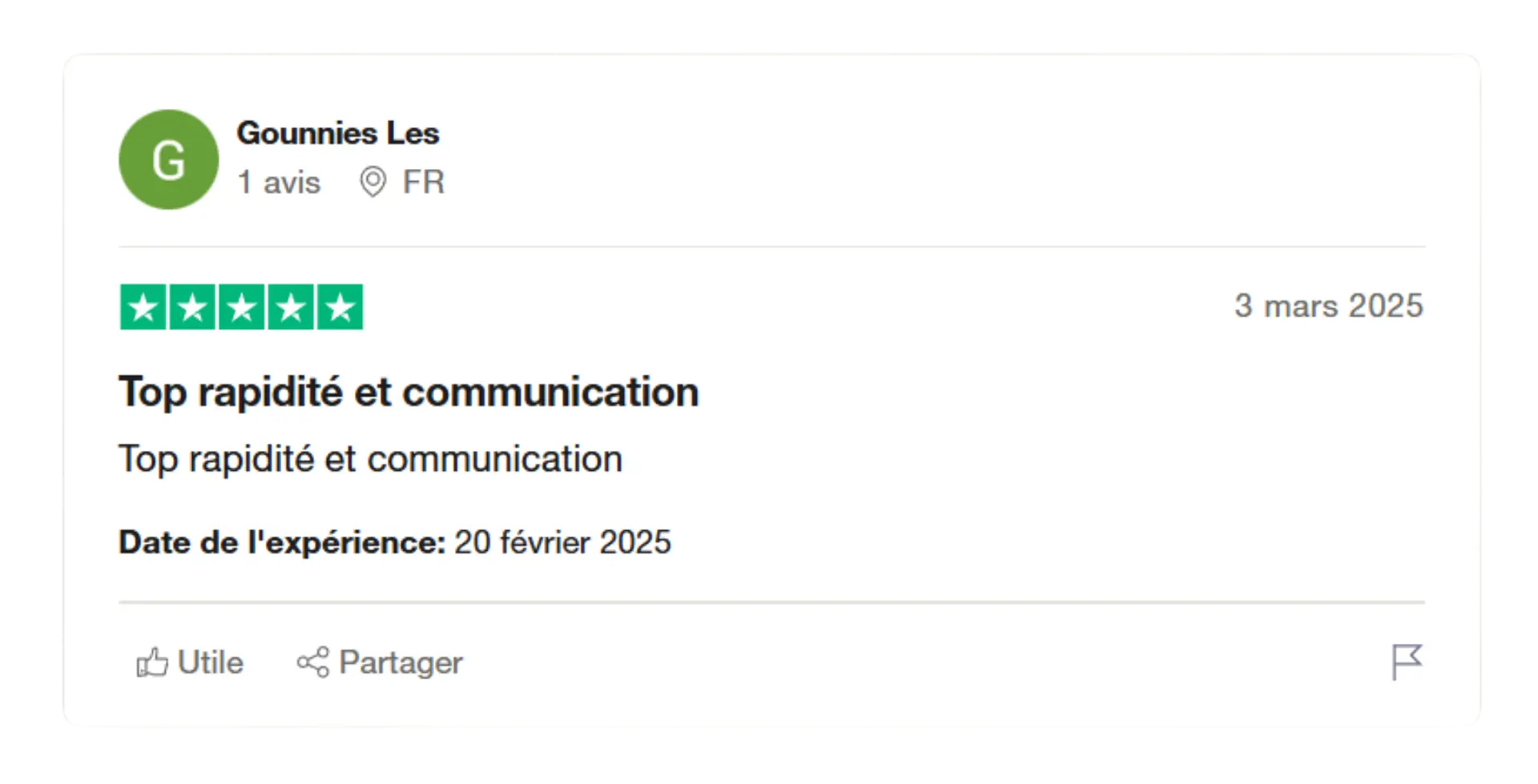Click the thumbs-up Utile icon
Viewport: 1538px width, 784px height.
point(151,662)
